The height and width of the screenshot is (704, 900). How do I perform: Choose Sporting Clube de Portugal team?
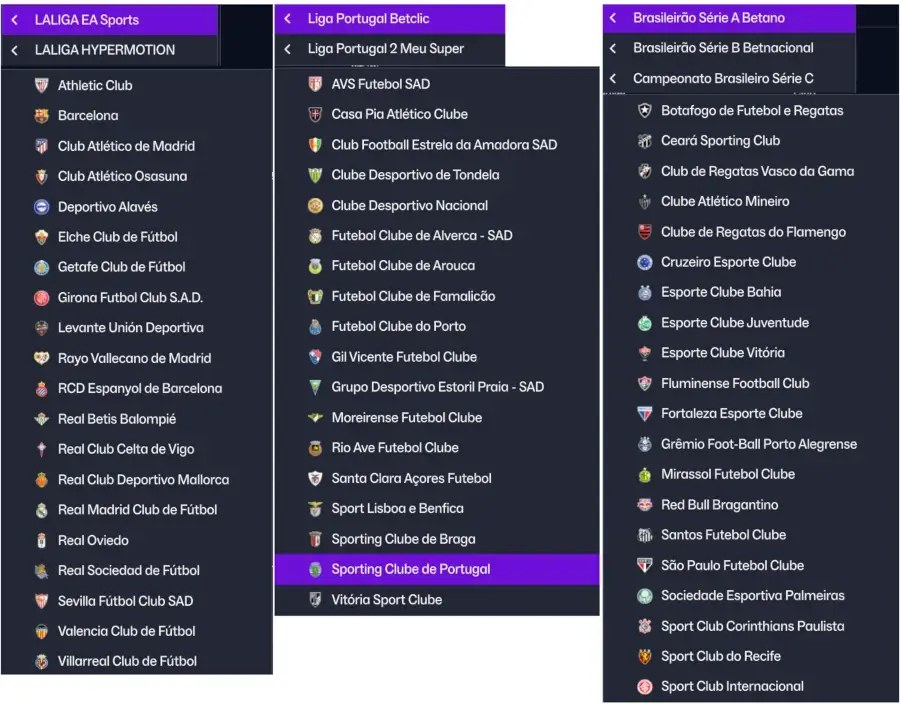point(437,569)
